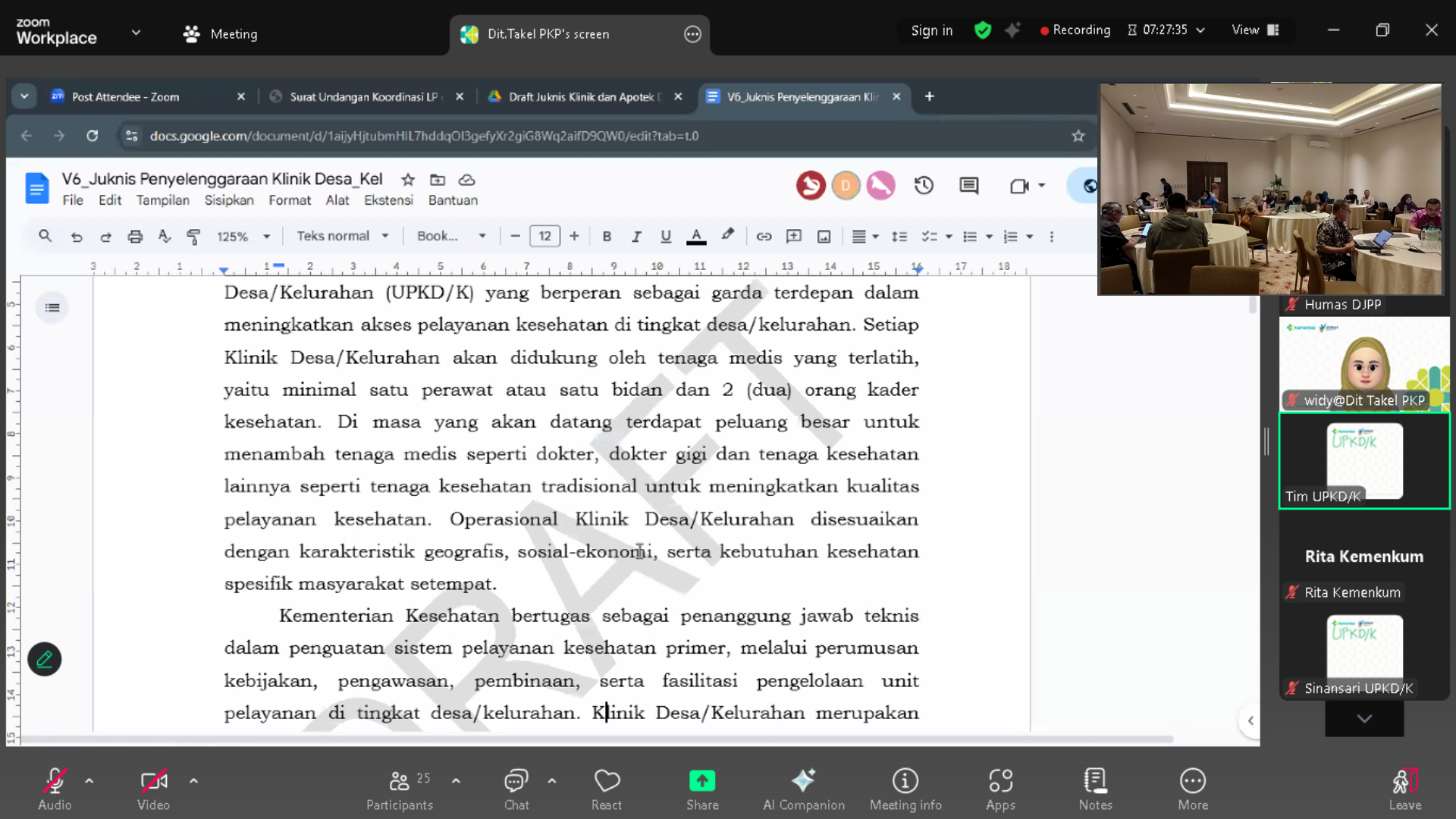This screenshot has height=819, width=1456.
Task: Click the green Share screen button
Action: [x=702, y=789]
